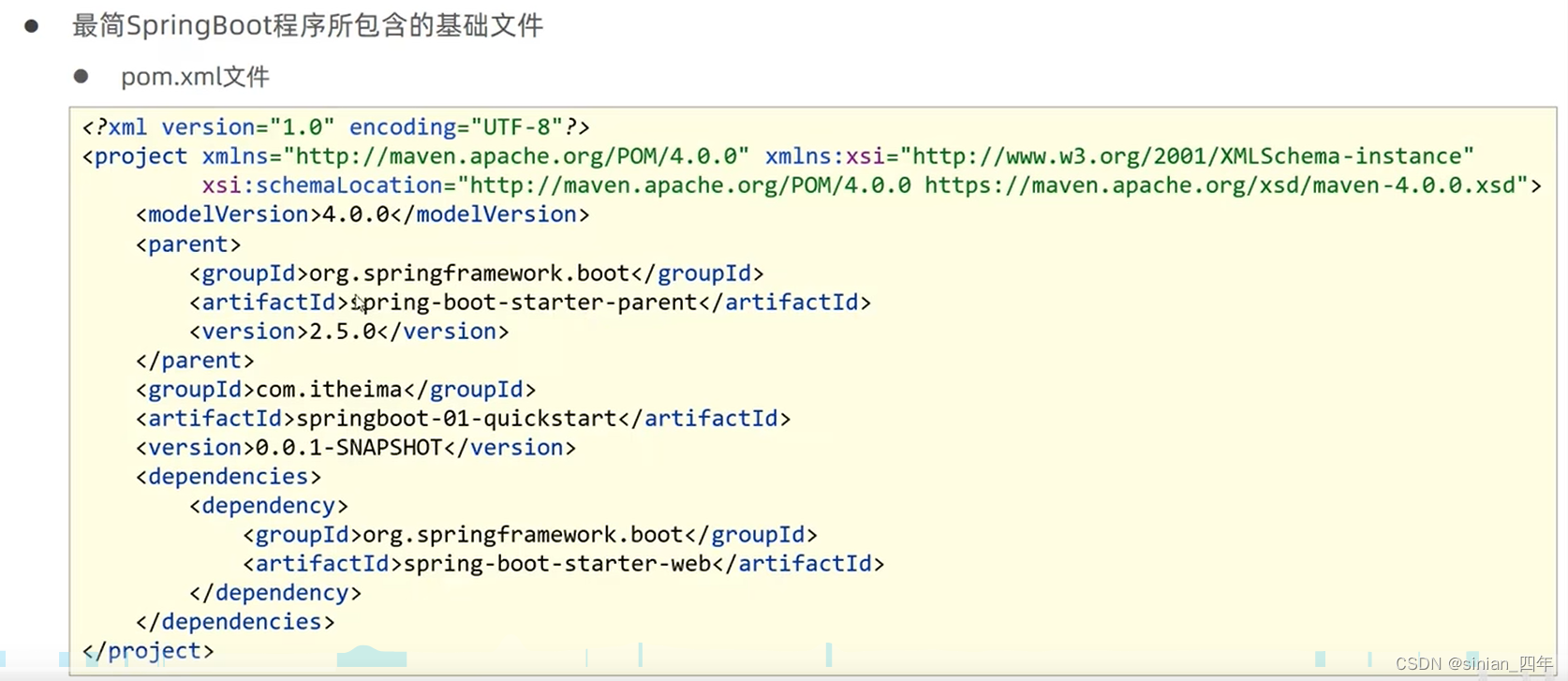Click the groupId com.itheima line
Screen dimensions: 1568x681
tap(336, 390)
